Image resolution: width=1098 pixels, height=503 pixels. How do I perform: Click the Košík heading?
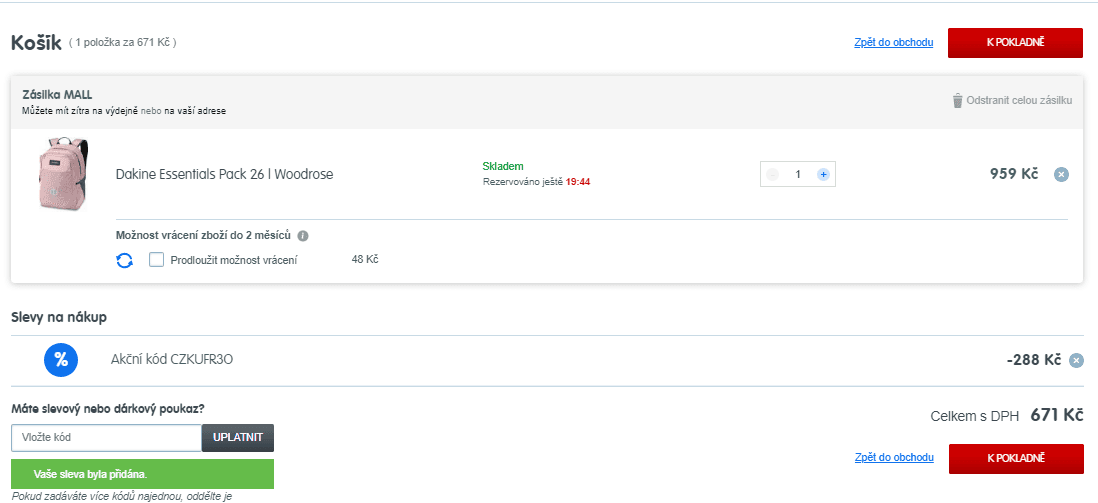coord(36,42)
